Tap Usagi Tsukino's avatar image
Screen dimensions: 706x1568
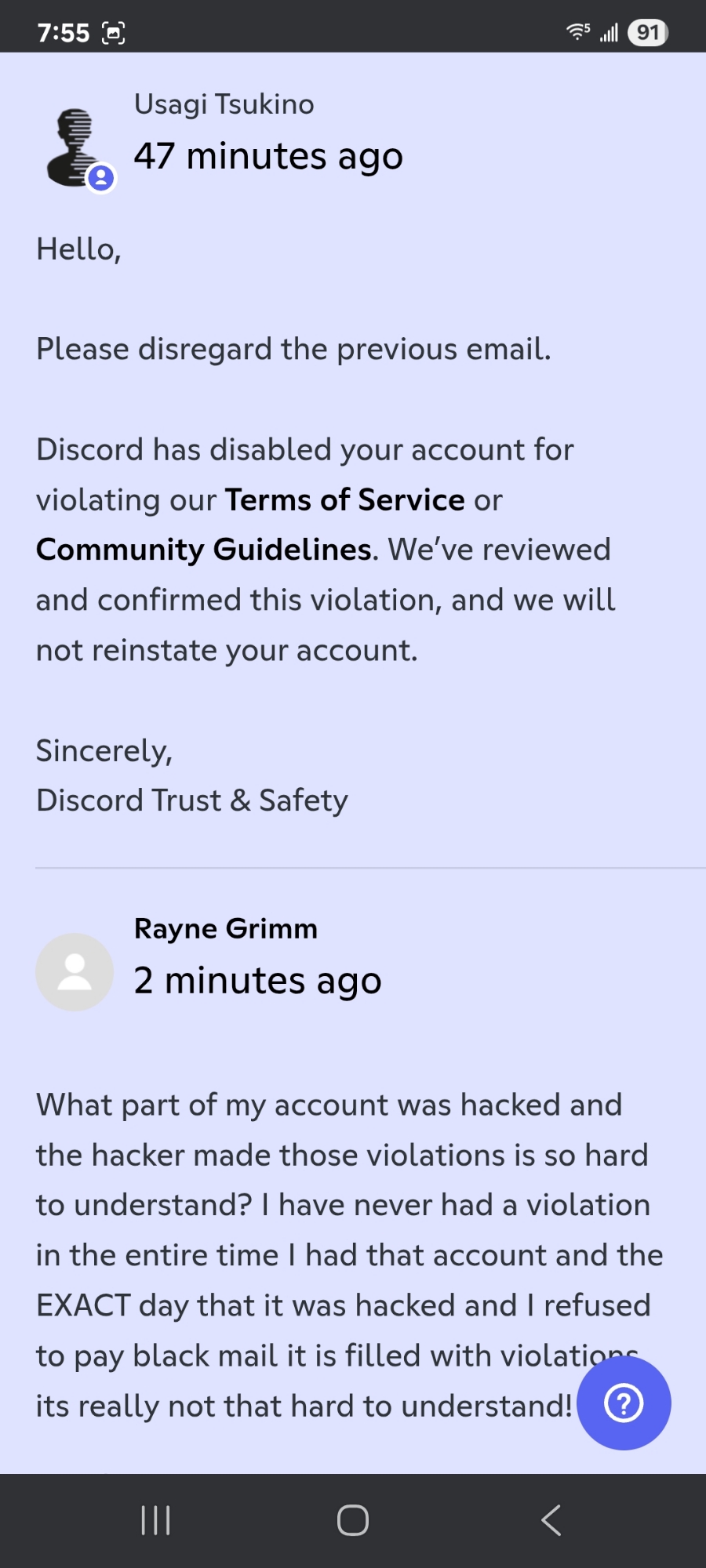[73, 145]
